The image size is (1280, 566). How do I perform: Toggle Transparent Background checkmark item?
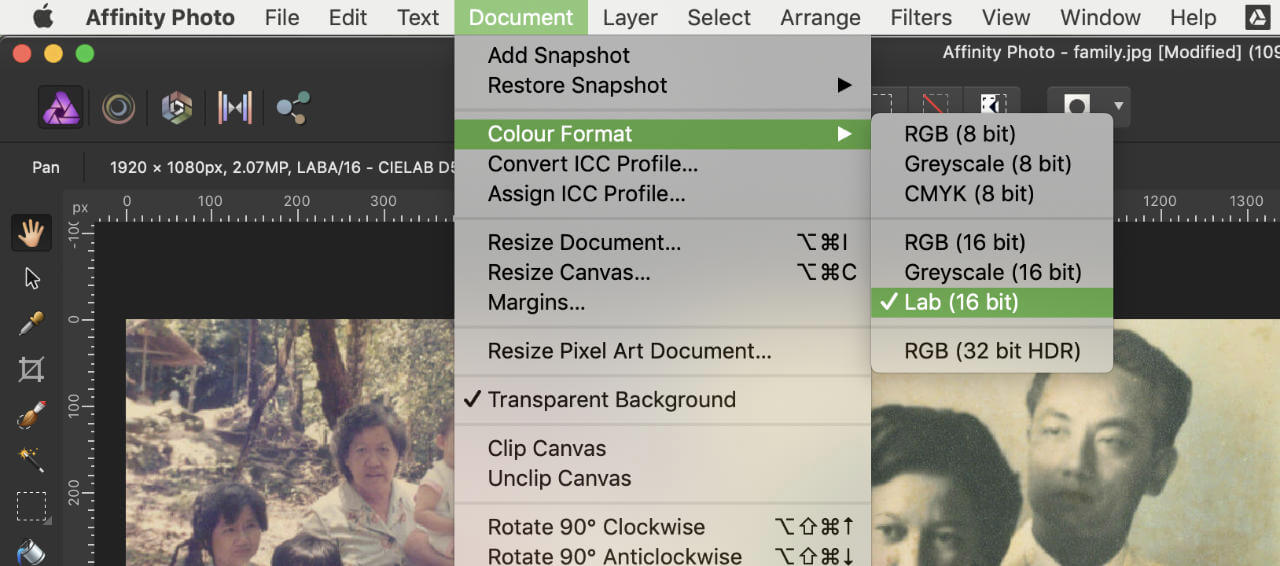click(x=662, y=400)
